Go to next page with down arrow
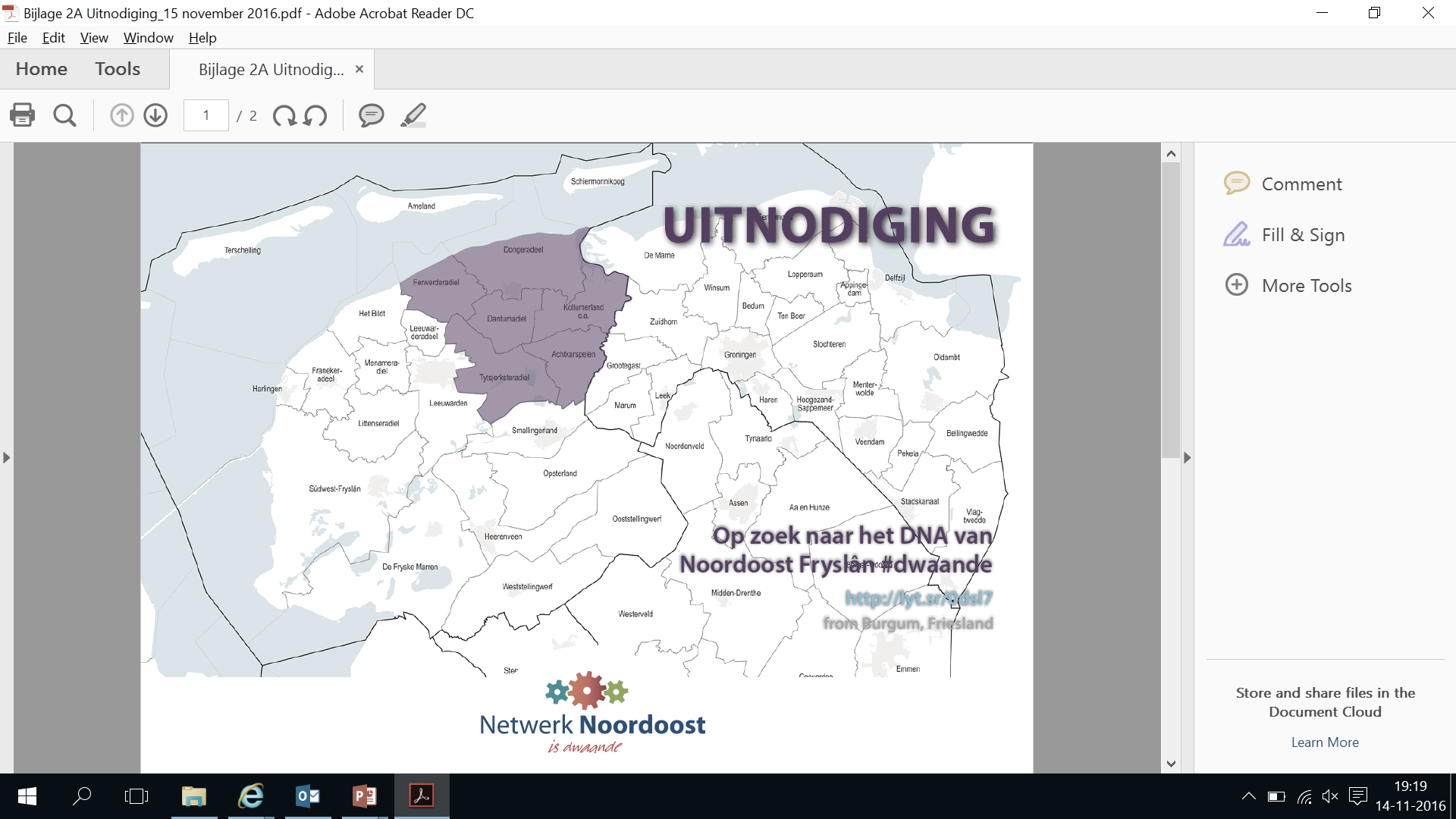Viewport: 1456px width, 819px height. tap(155, 115)
